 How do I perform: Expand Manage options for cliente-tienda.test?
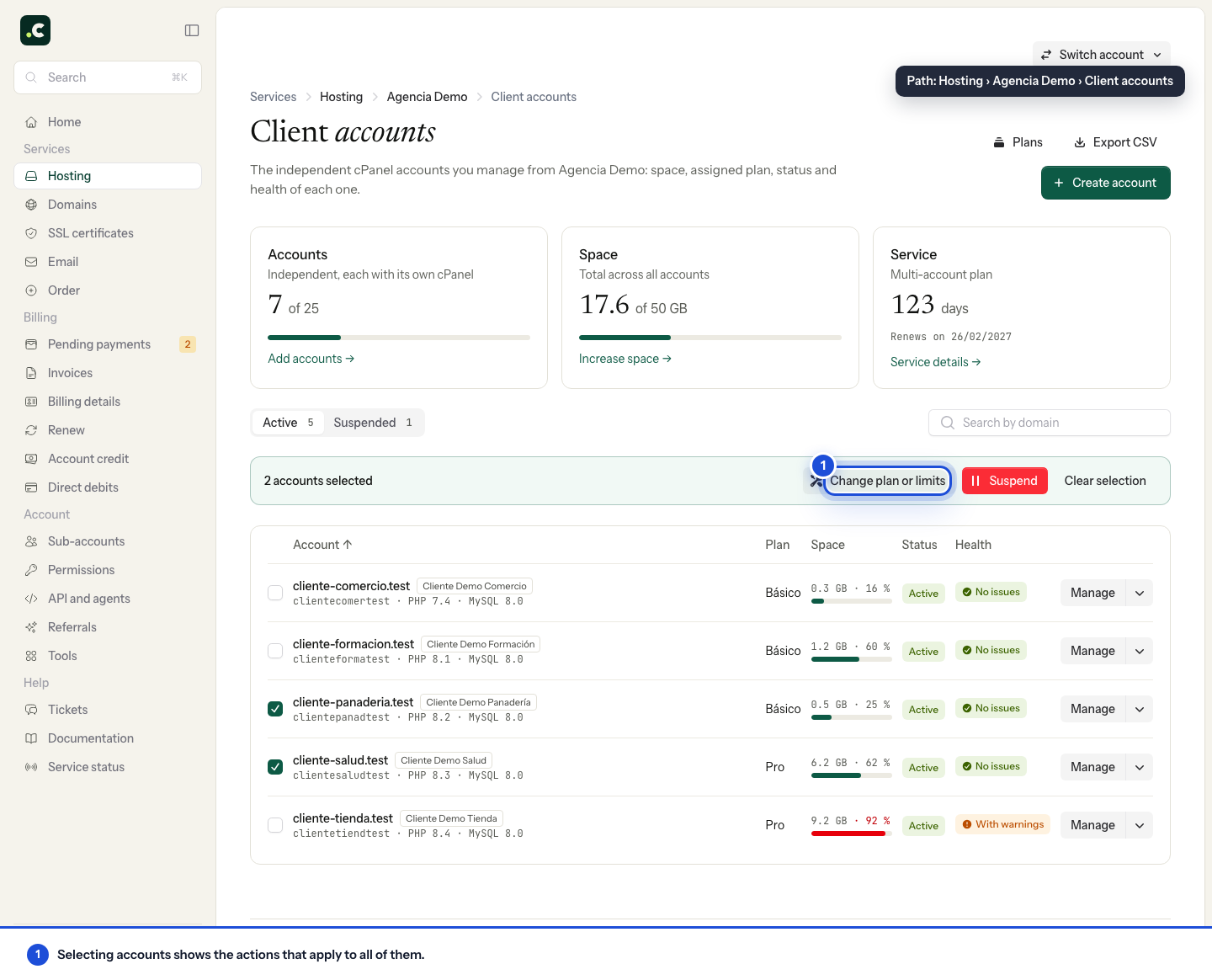[x=1140, y=825]
